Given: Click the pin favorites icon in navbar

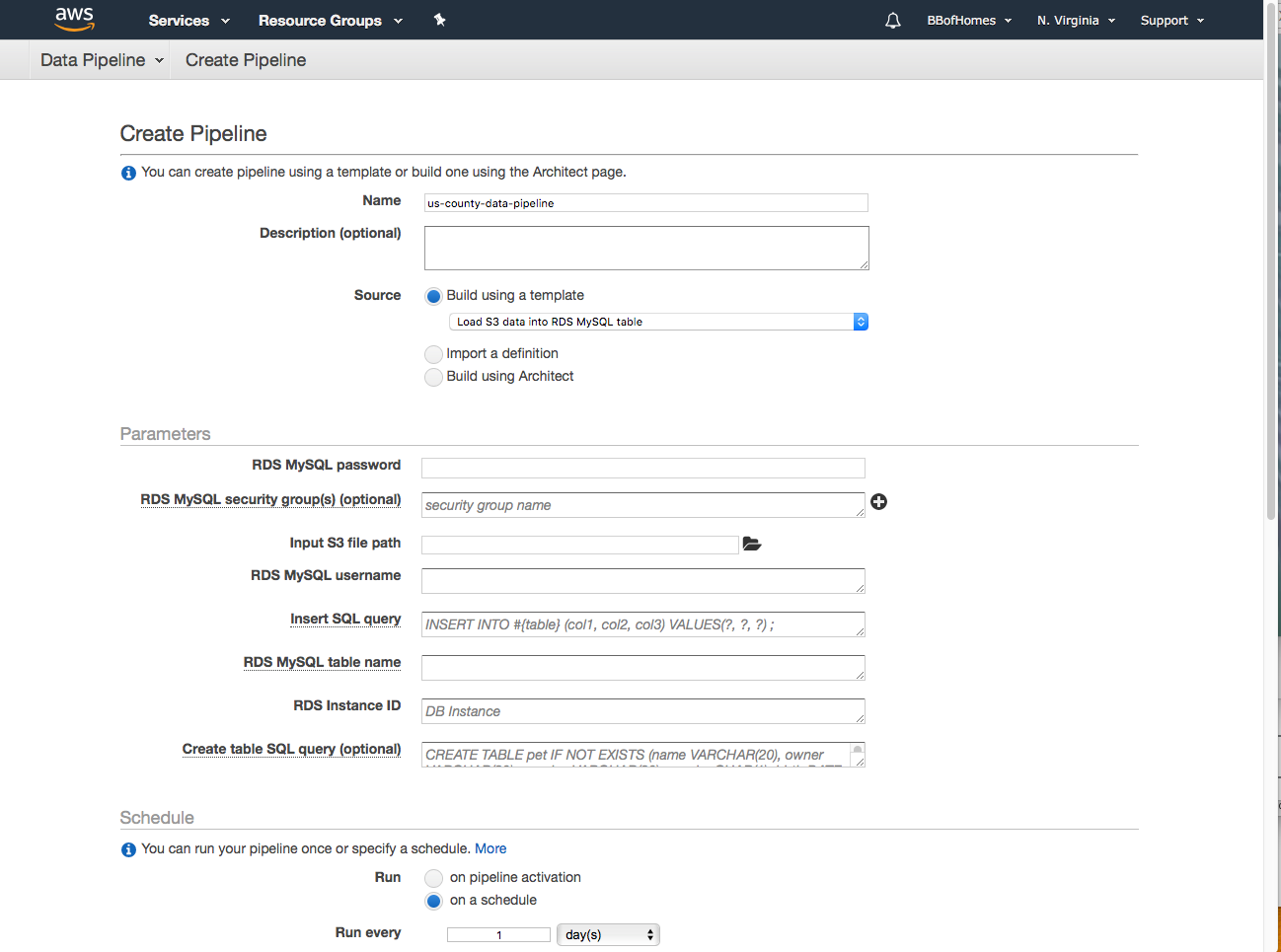Looking at the screenshot, I should pos(440,19).
